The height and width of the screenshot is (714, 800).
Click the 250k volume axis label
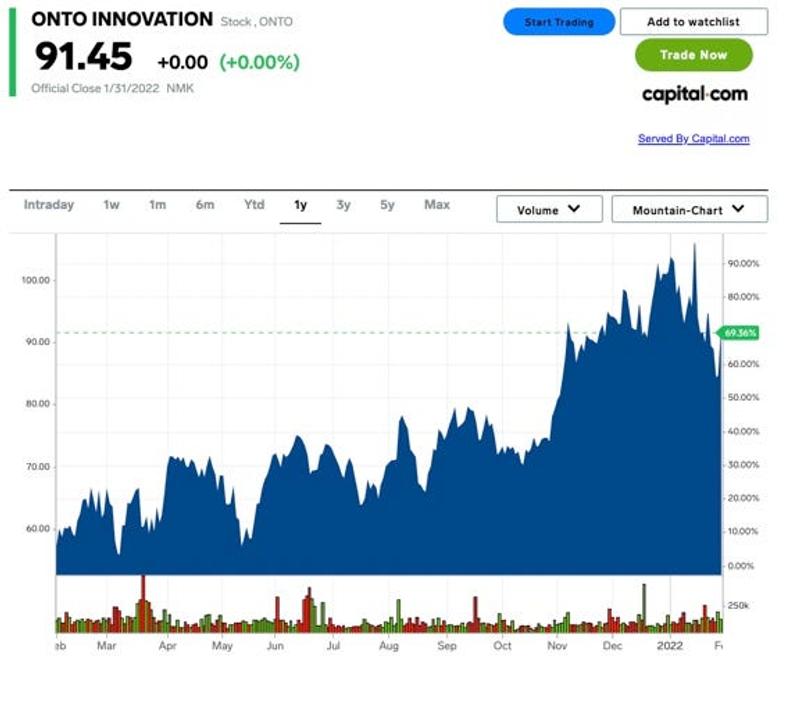tap(738, 606)
